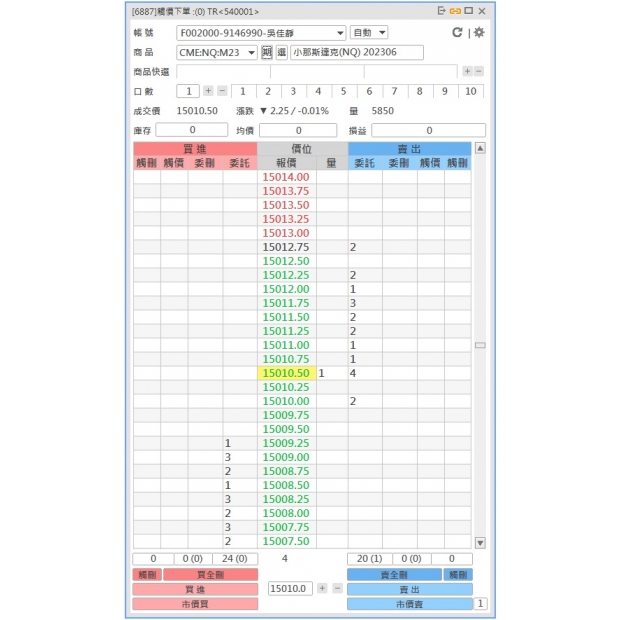620x620 pixels.
Task: Click the 買進 buy button
Action: click(195, 589)
